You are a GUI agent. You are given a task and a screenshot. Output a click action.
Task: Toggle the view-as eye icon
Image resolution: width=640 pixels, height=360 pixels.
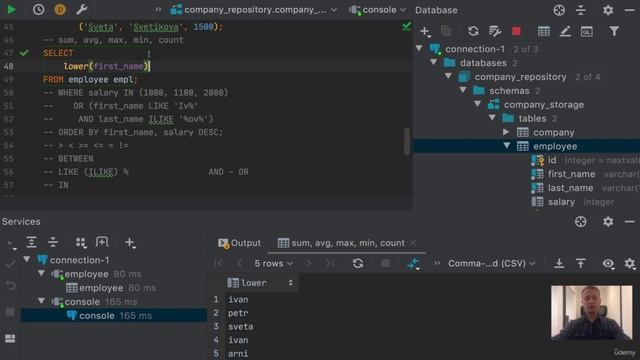pos(608,264)
